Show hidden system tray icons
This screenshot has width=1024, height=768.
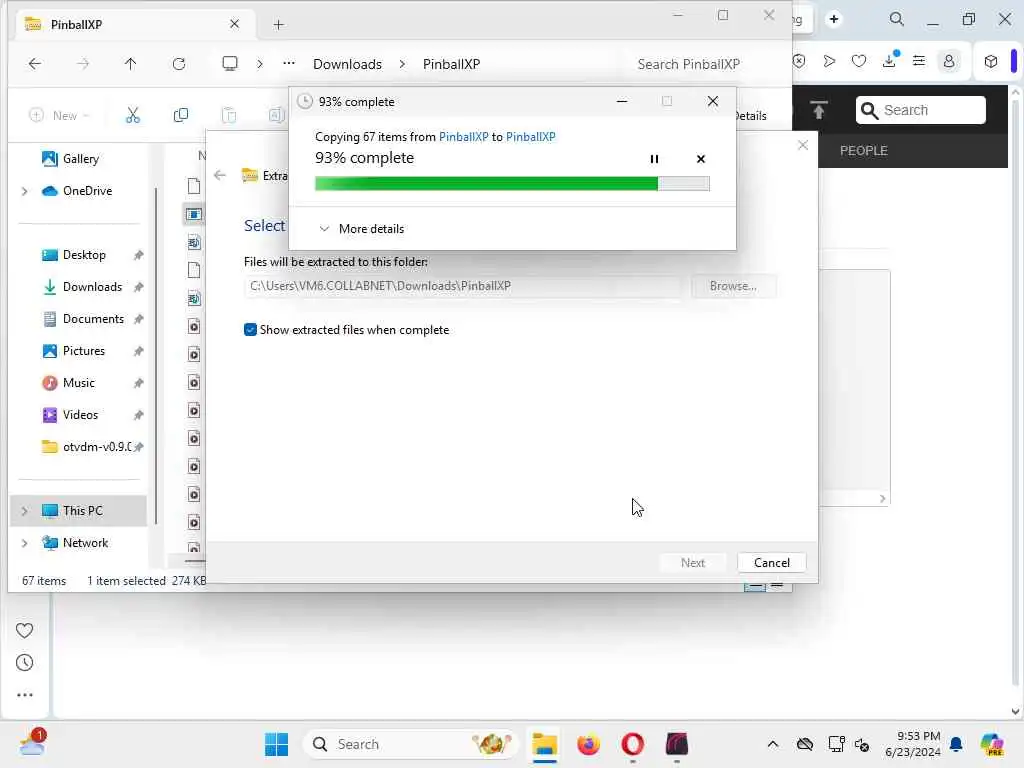tap(773, 744)
